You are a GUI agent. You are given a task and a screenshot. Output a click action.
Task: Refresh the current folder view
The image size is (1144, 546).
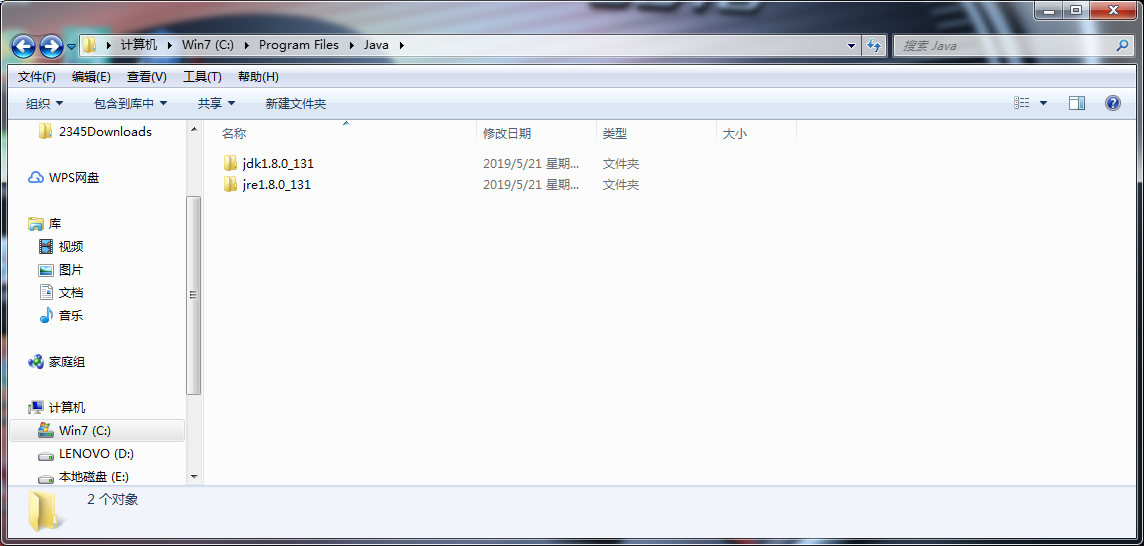pos(873,45)
